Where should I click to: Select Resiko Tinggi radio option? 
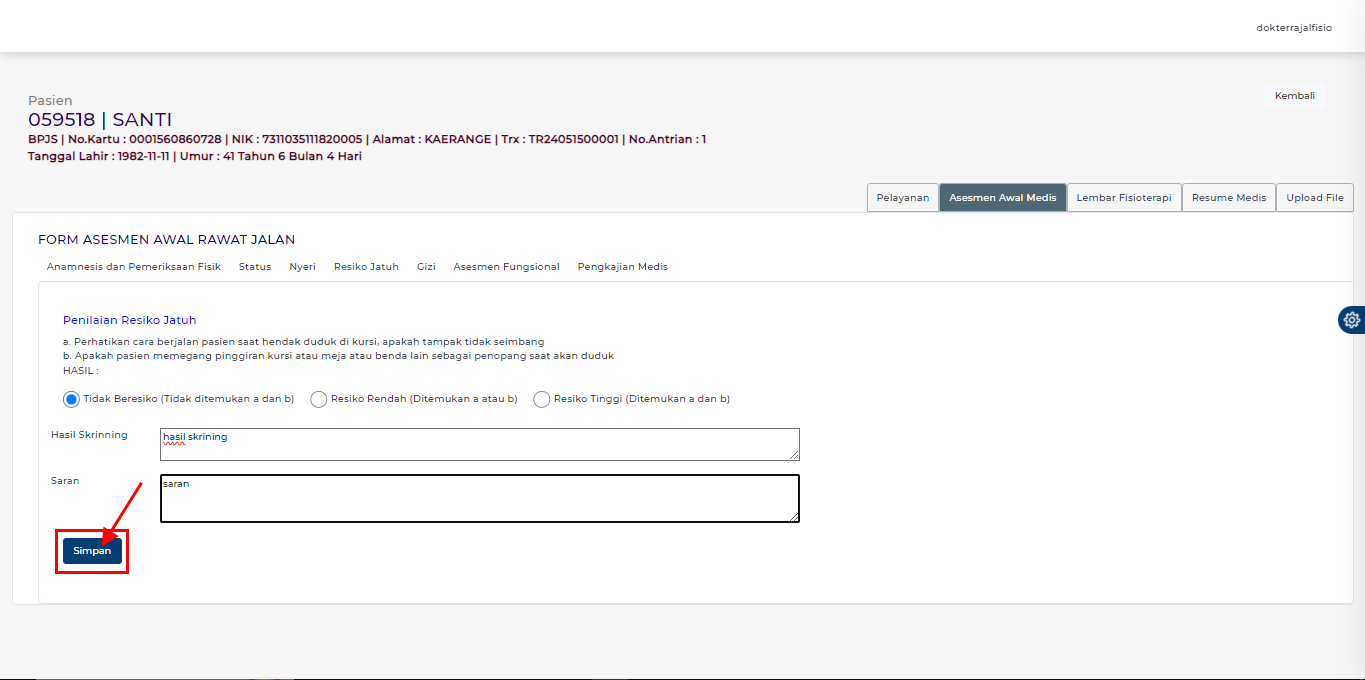pos(542,399)
